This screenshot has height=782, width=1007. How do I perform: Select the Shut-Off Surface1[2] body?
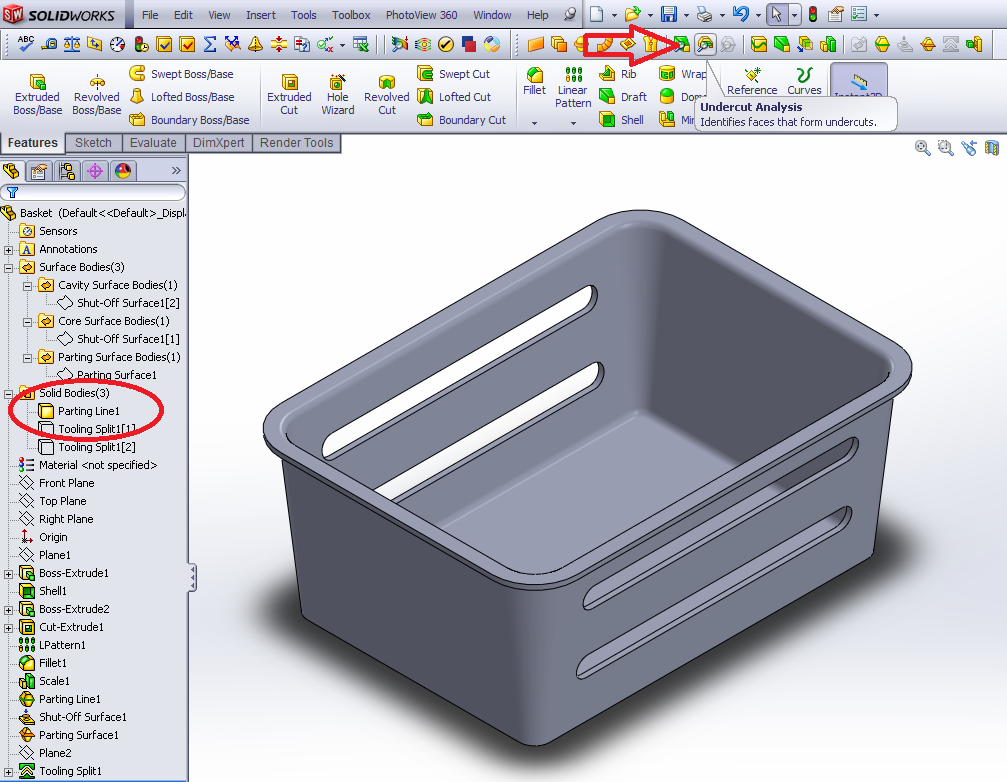click(118, 303)
